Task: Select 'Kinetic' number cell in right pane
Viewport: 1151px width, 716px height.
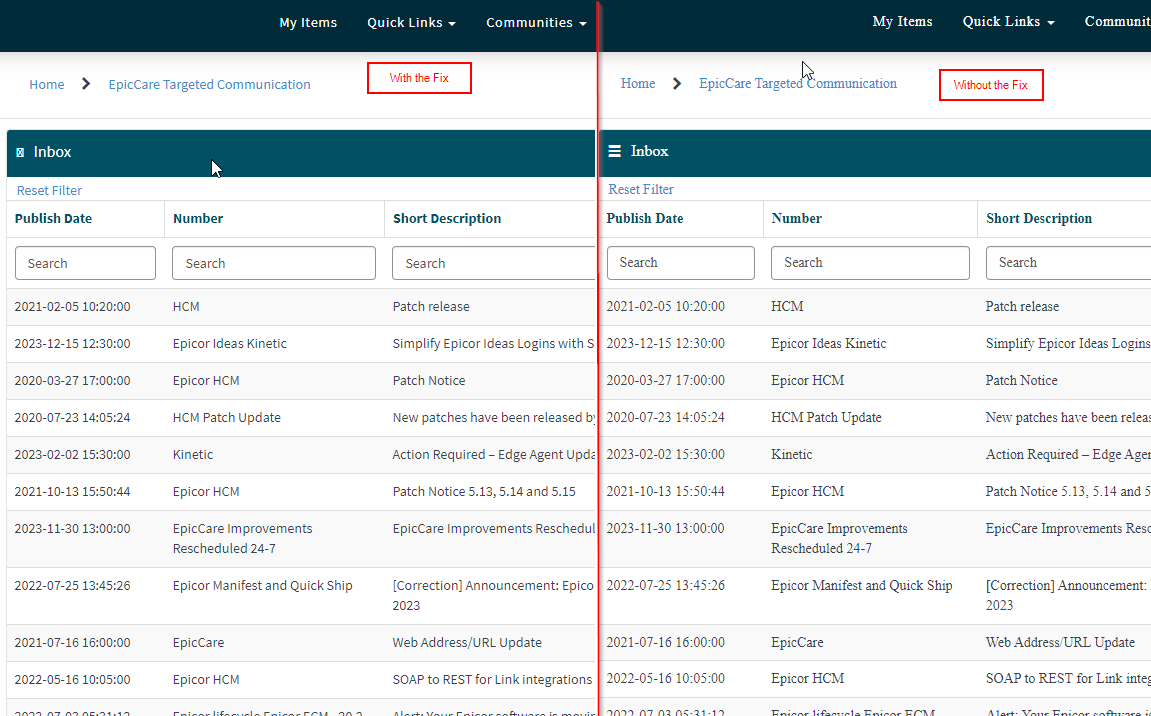Action: [x=791, y=455]
